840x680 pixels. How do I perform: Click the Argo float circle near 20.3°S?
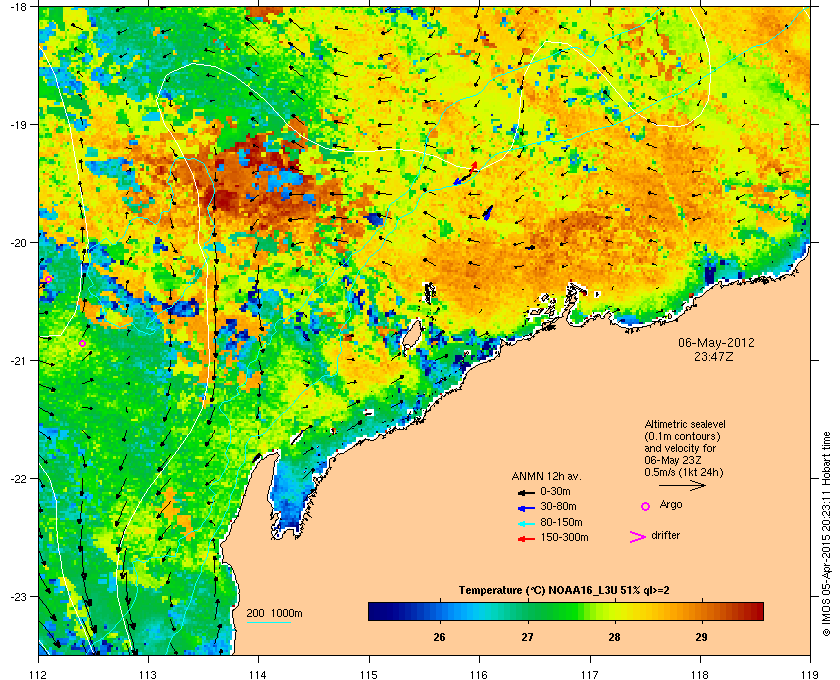point(48,279)
